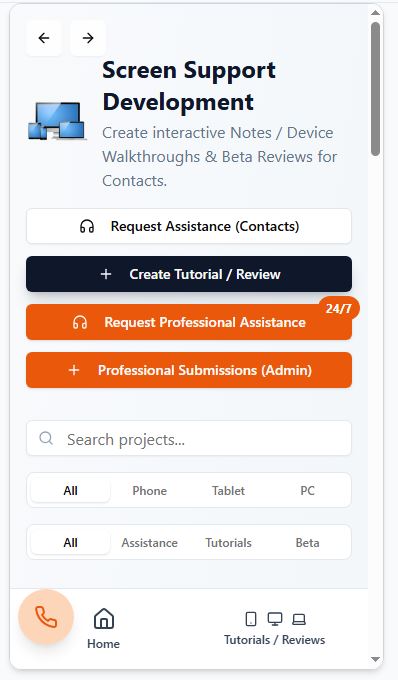Focus the Search projects field
The width and height of the screenshot is (398, 680).
[189, 438]
